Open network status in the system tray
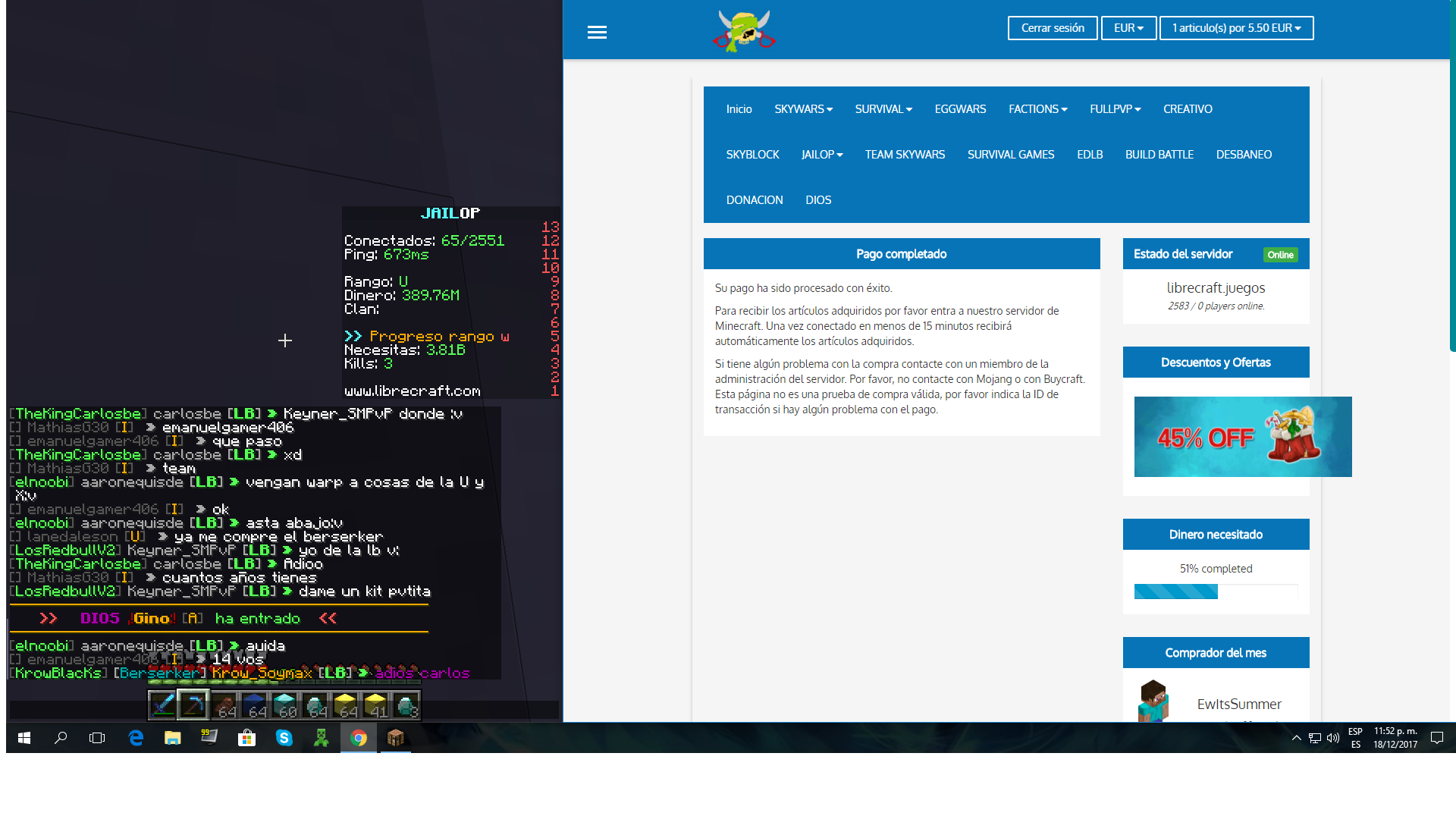Screen dimensions: 1456x819 (x=1315, y=738)
